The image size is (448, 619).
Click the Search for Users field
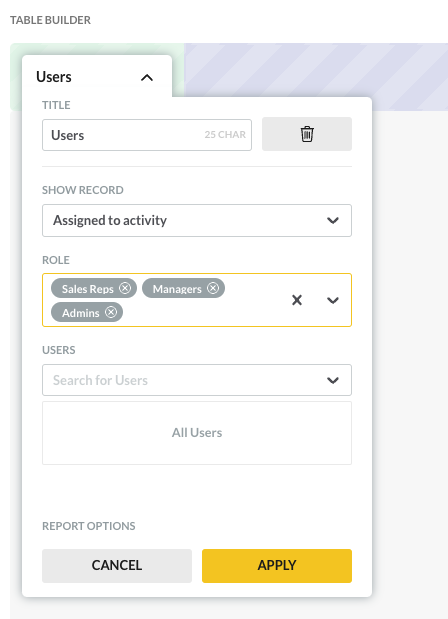pyautogui.click(x=197, y=380)
